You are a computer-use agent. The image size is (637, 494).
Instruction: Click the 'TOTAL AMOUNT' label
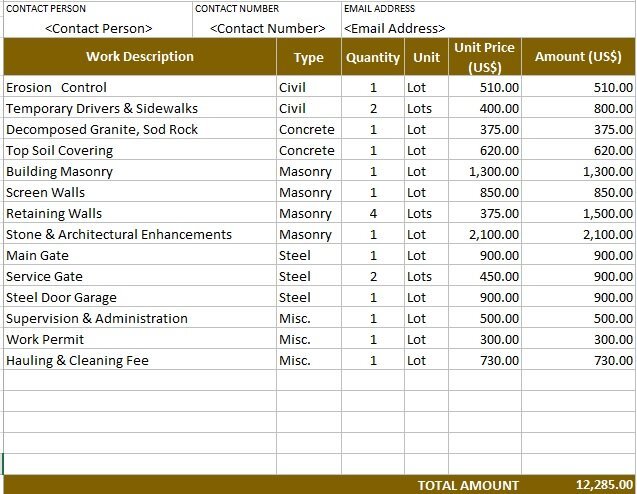468,485
